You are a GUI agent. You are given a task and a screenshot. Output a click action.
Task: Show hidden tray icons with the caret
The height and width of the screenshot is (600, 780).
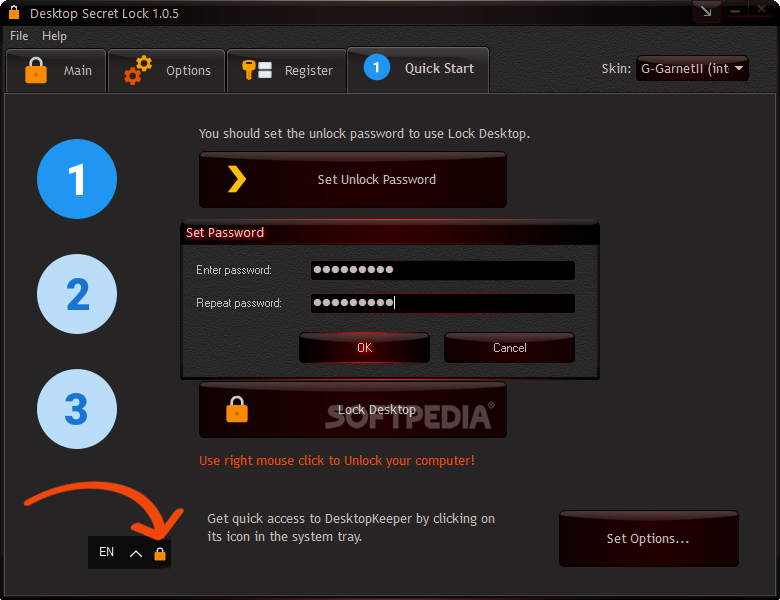[136, 553]
